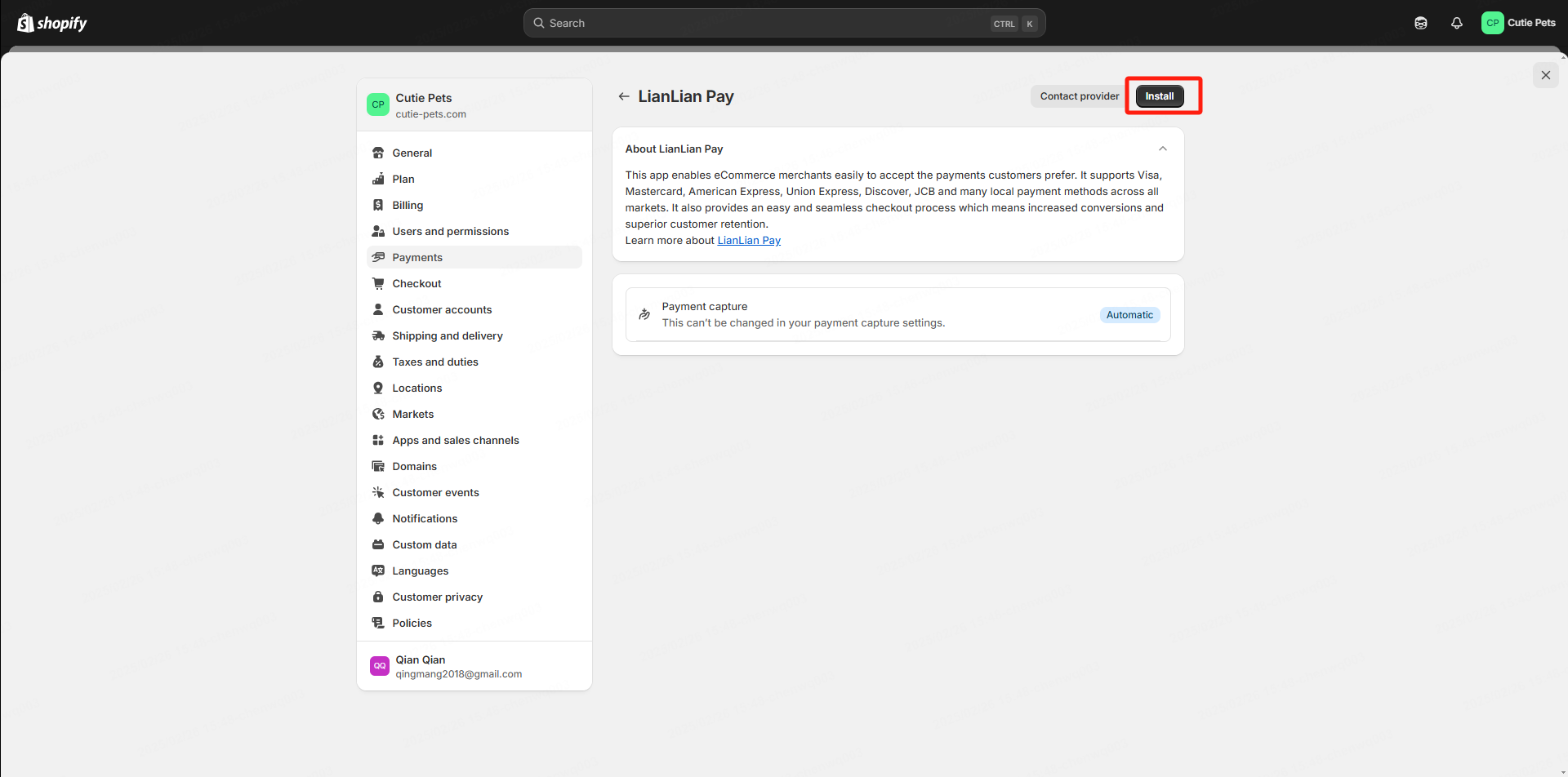
Task: Go back using the LianLian Pay arrow
Action: tap(624, 96)
